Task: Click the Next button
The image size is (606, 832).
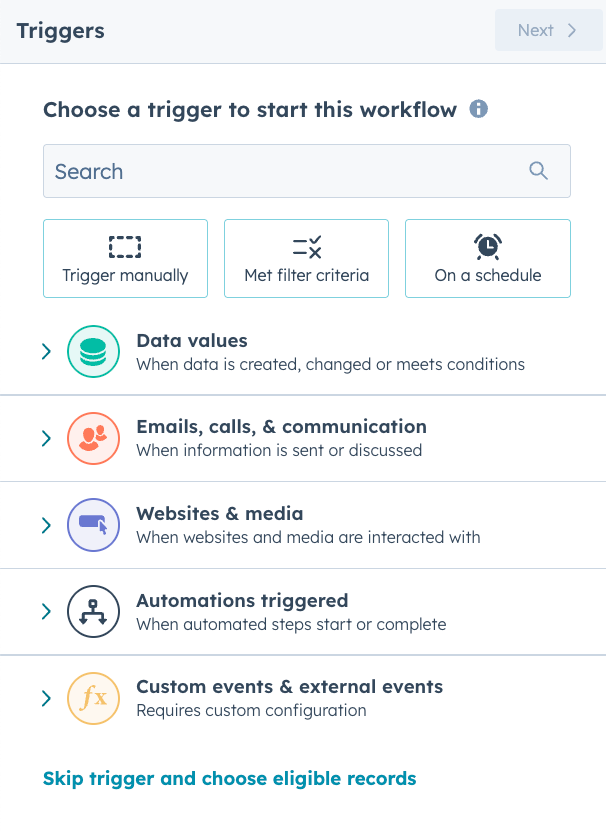Action: click(548, 30)
